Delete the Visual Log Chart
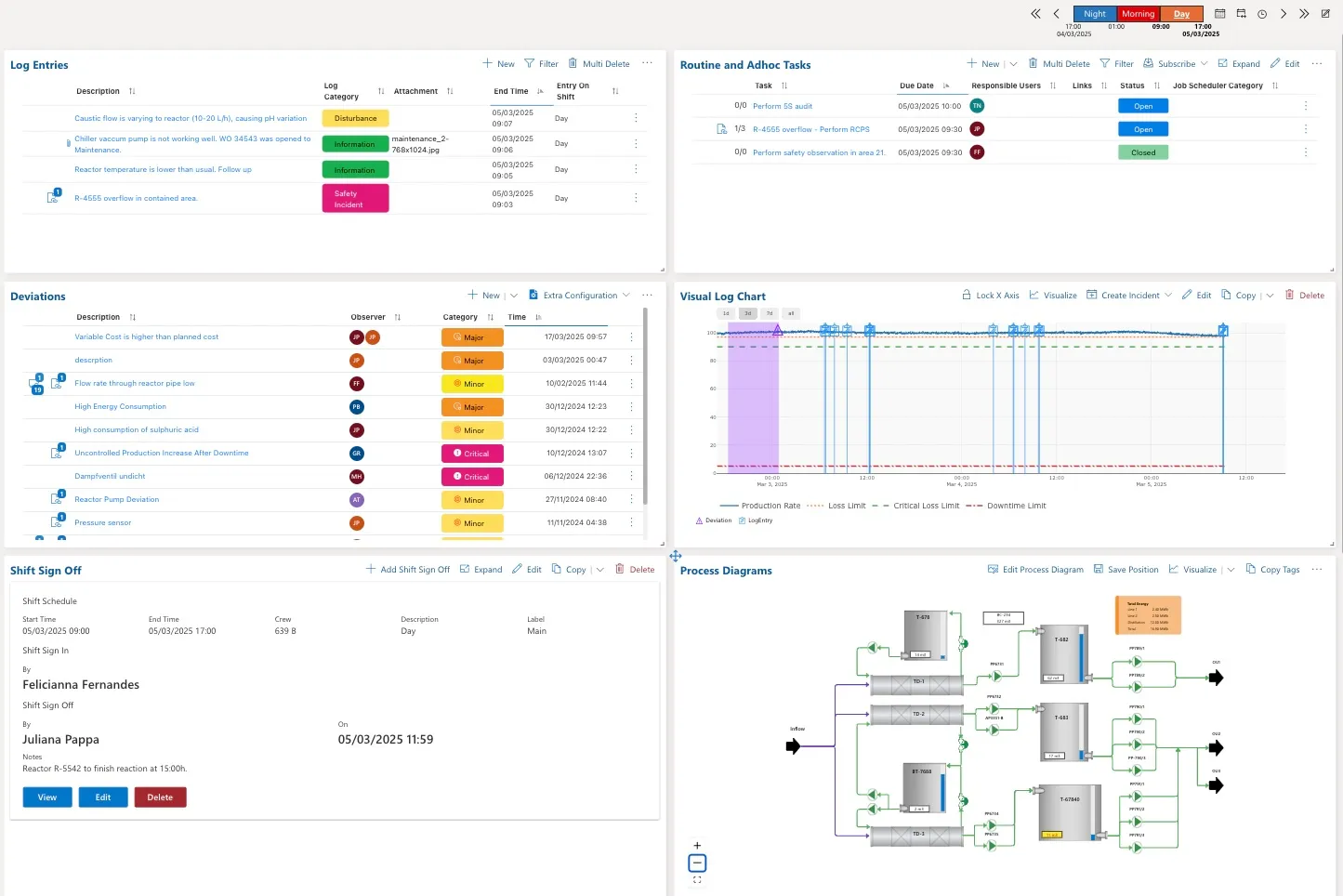 1305,296
